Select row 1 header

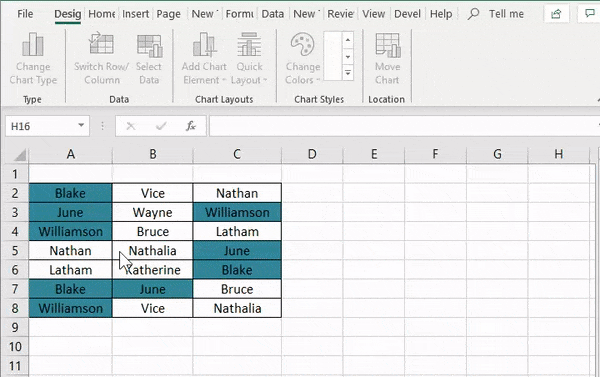[x=15, y=174]
